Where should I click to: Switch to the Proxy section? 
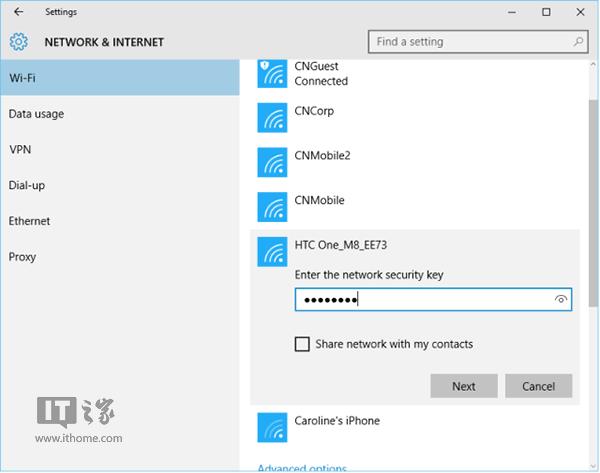pyautogui.click(x=22, y=257)
